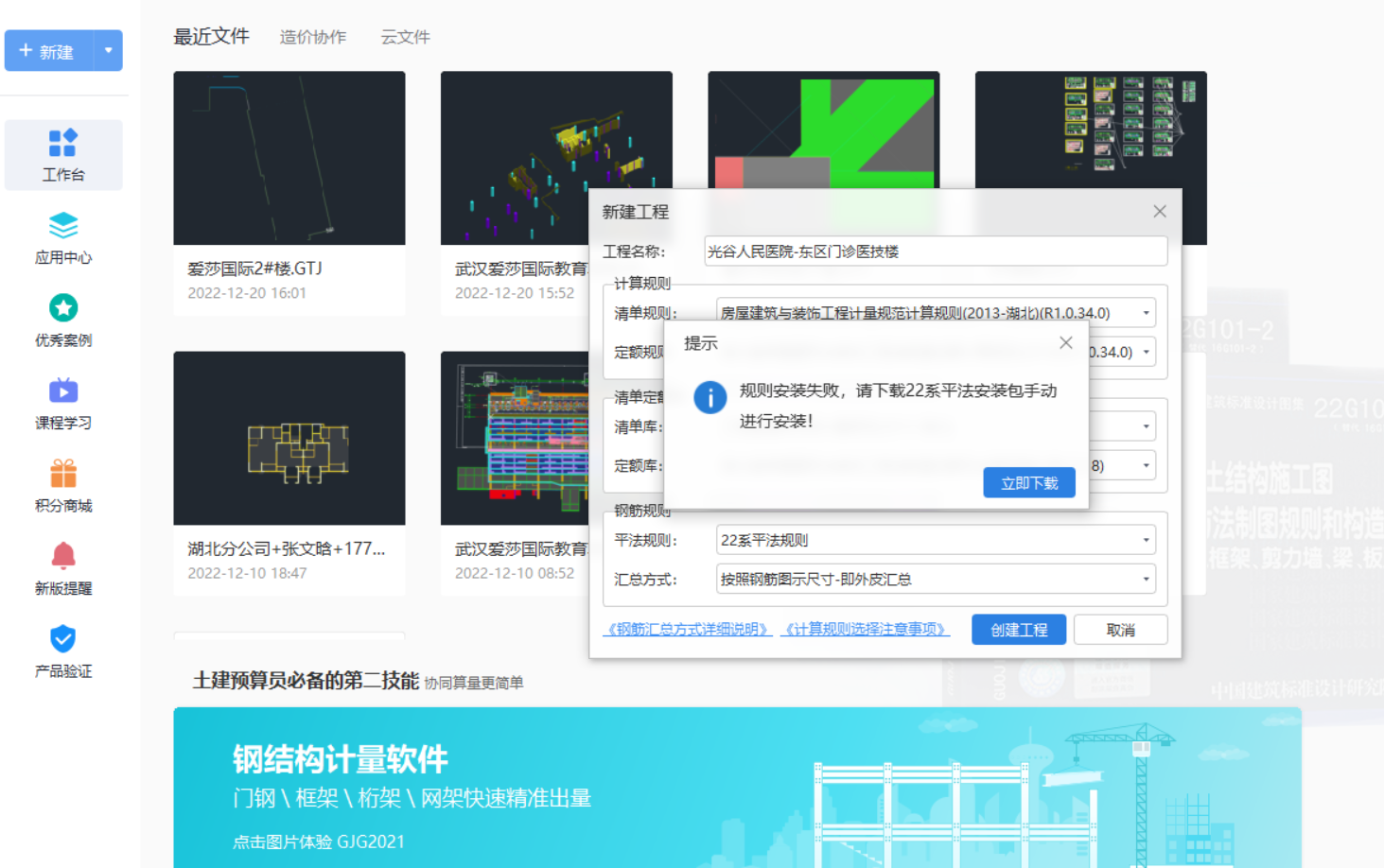Click the 取消 button
The width and height of the screenshot is (1384, 868).
coord(1121,630)
